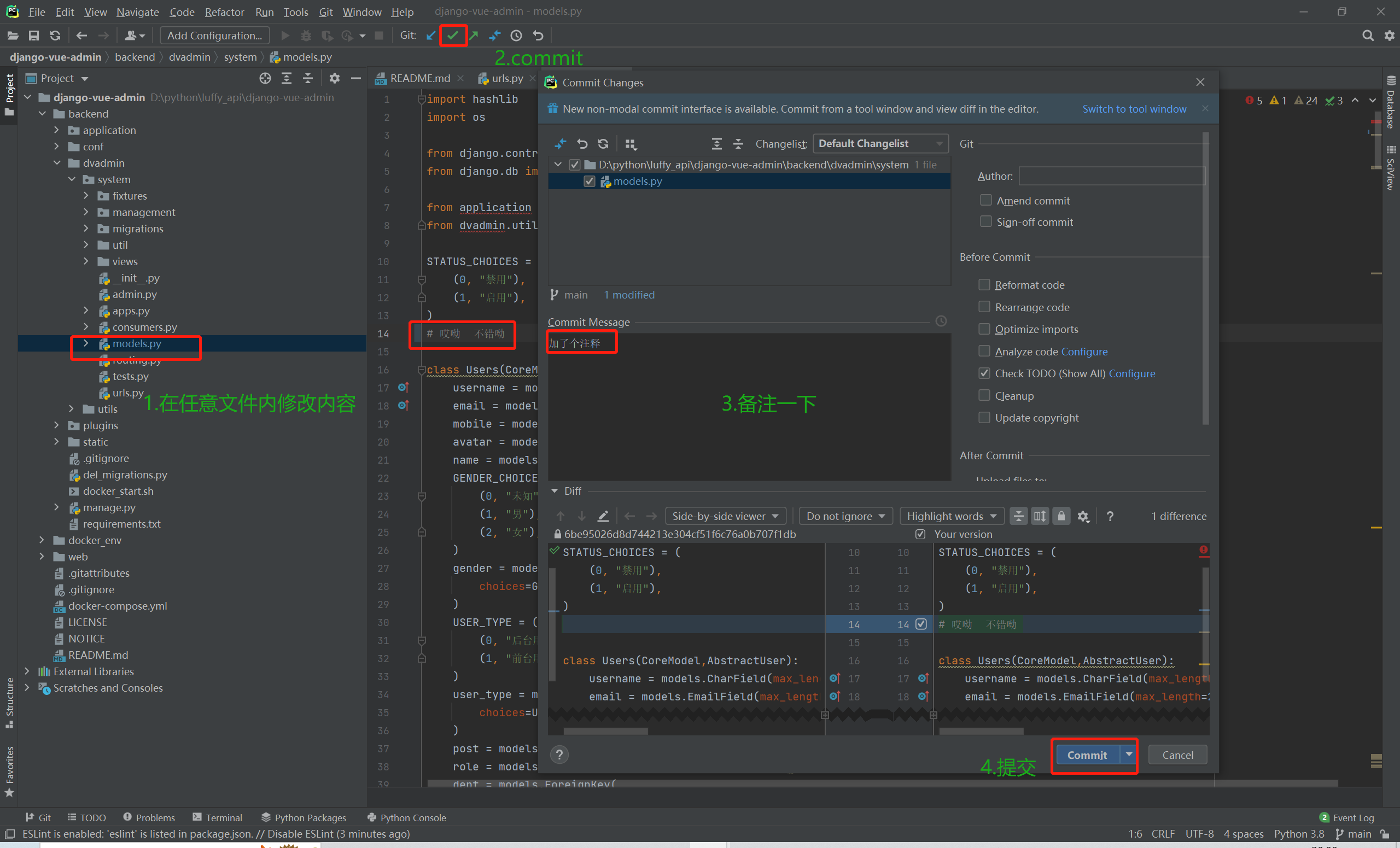The height and width of the screenshot is (848, 1400).
Task: Expand the migrations folder in project tree
Action: [x=86, y=229]
